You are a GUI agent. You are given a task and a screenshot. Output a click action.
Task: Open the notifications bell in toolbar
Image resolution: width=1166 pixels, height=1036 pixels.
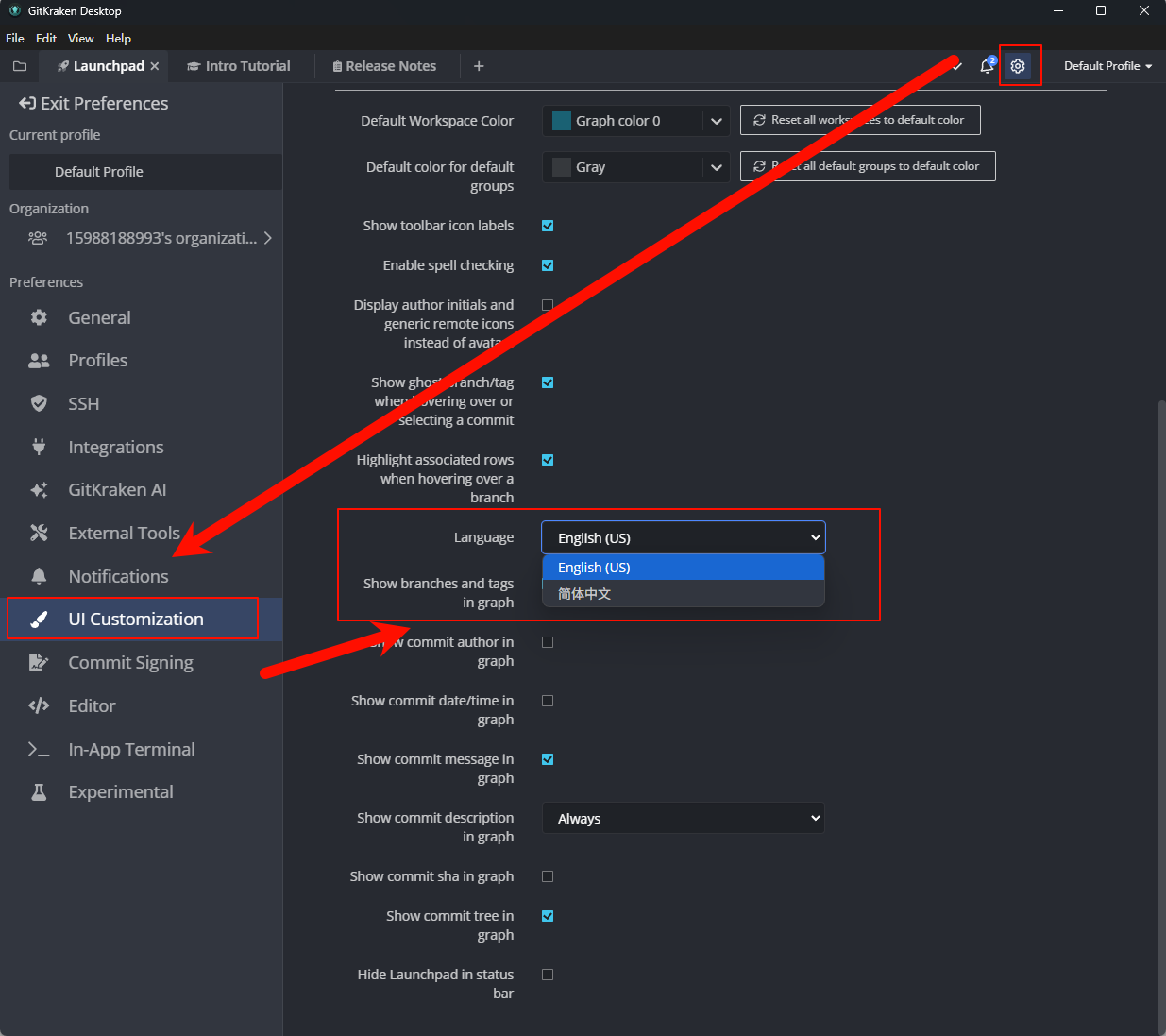coord(987,65)
